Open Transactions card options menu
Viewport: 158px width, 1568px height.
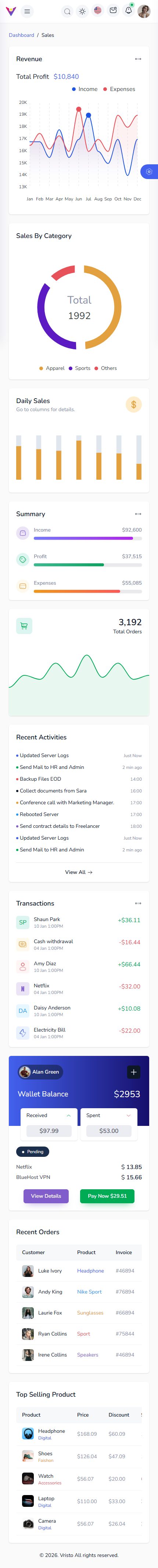138,903
